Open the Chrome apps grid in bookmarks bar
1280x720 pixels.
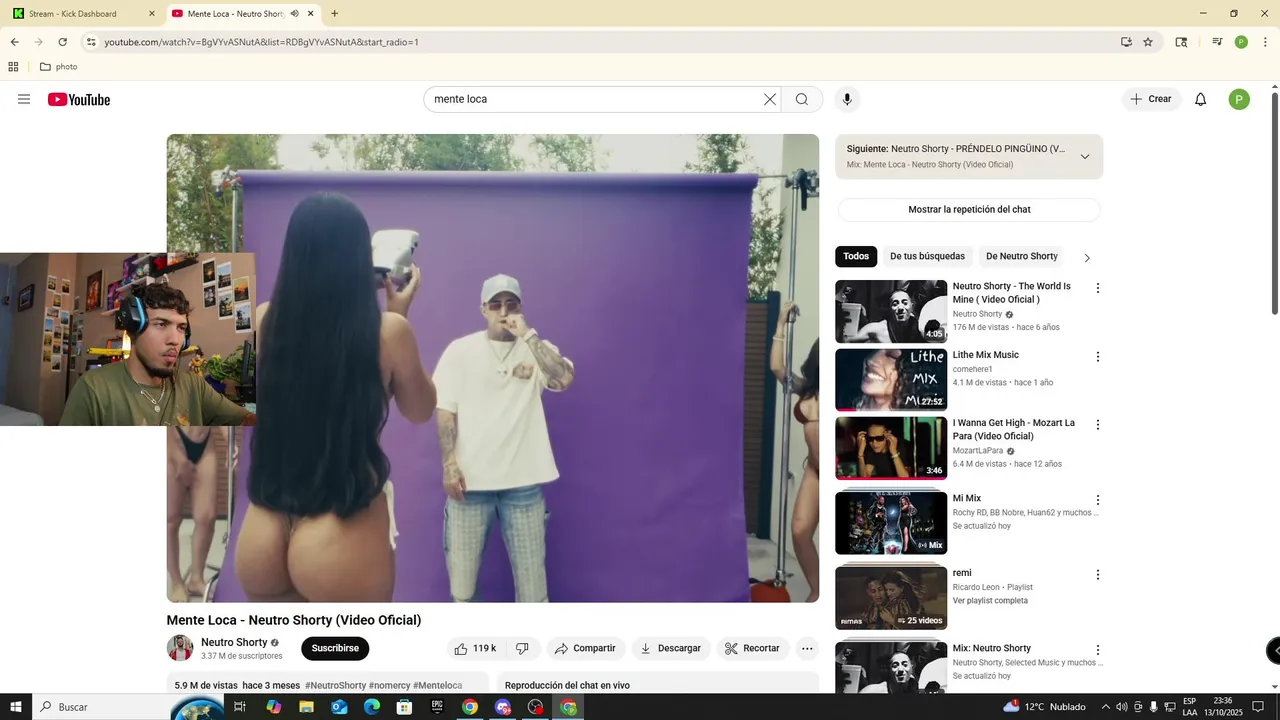[x=13, y=67]
